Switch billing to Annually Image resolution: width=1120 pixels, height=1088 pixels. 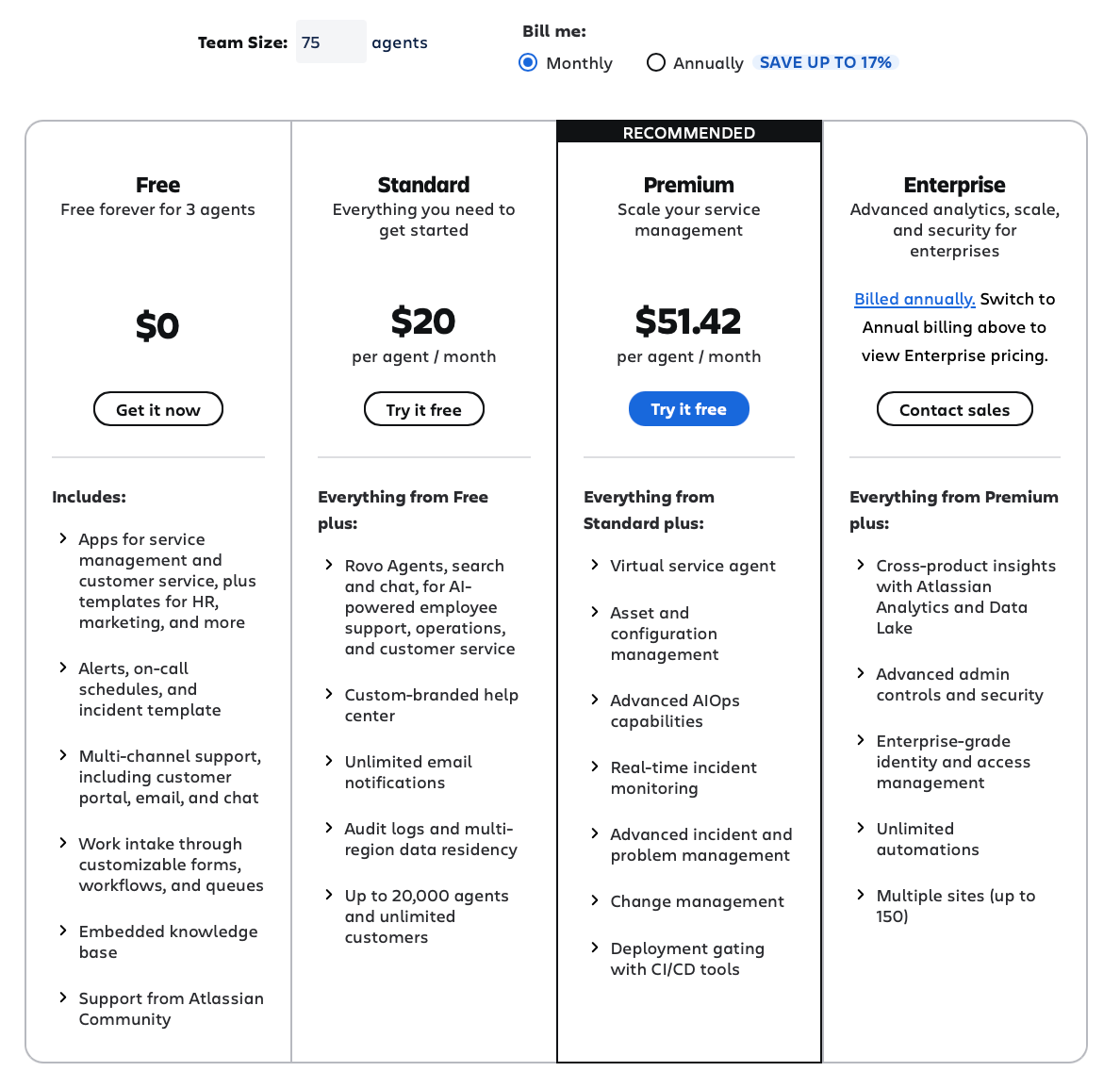click(x=656, y=62)
